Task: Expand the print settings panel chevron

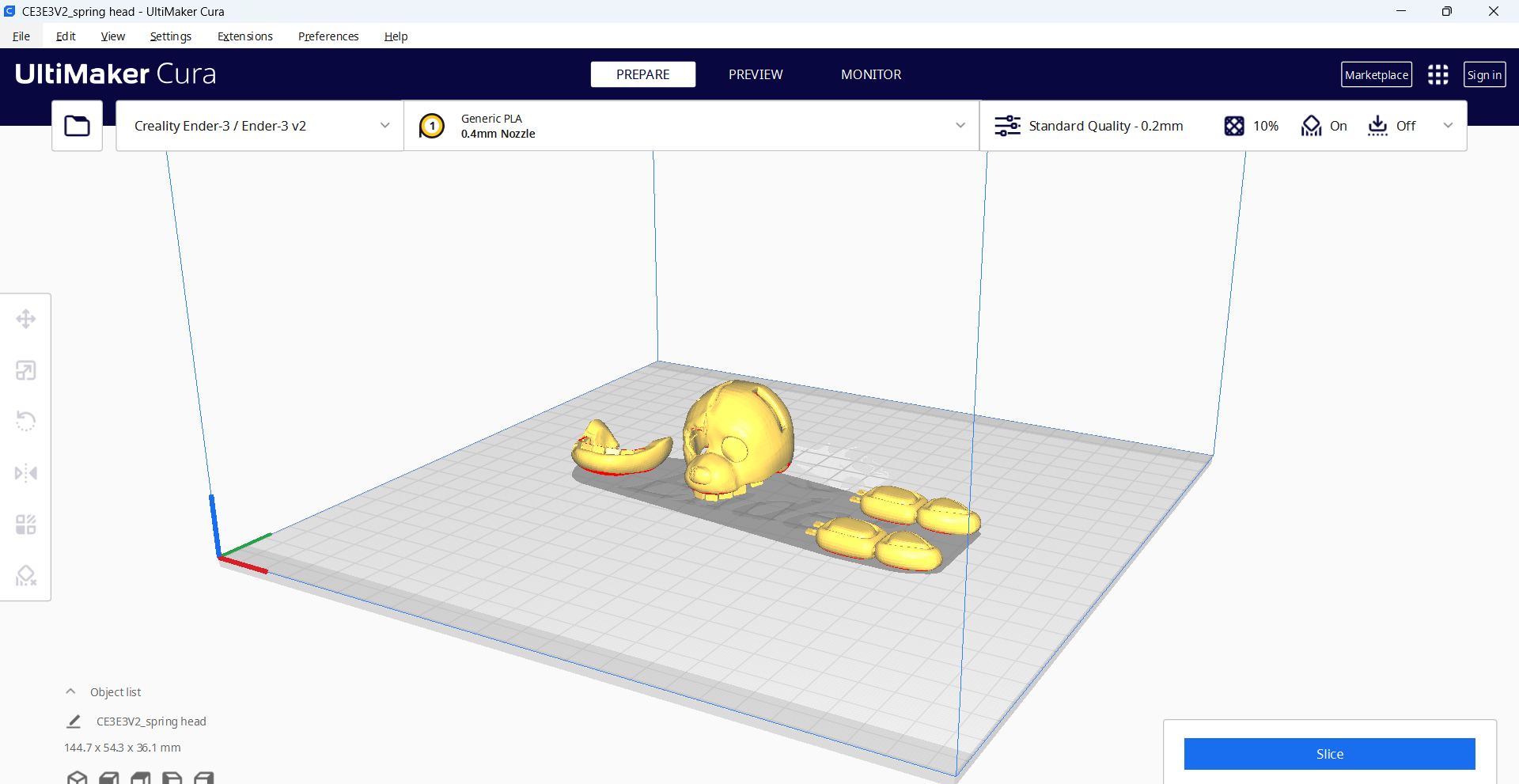Action: 1448,126
